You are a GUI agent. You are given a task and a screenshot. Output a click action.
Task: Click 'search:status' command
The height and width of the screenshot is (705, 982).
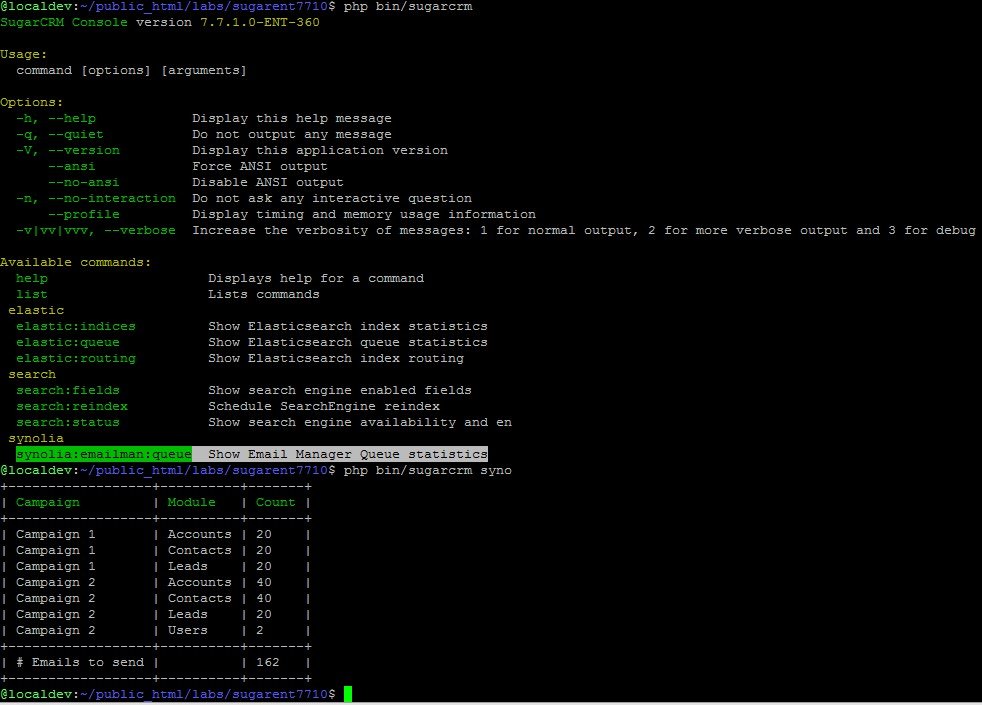click(68, 423)
